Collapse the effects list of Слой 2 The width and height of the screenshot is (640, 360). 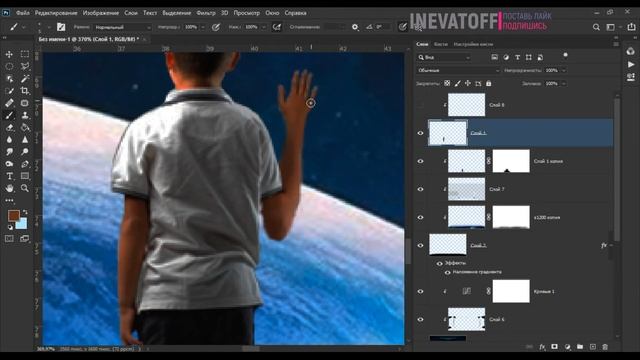[611, 245]
